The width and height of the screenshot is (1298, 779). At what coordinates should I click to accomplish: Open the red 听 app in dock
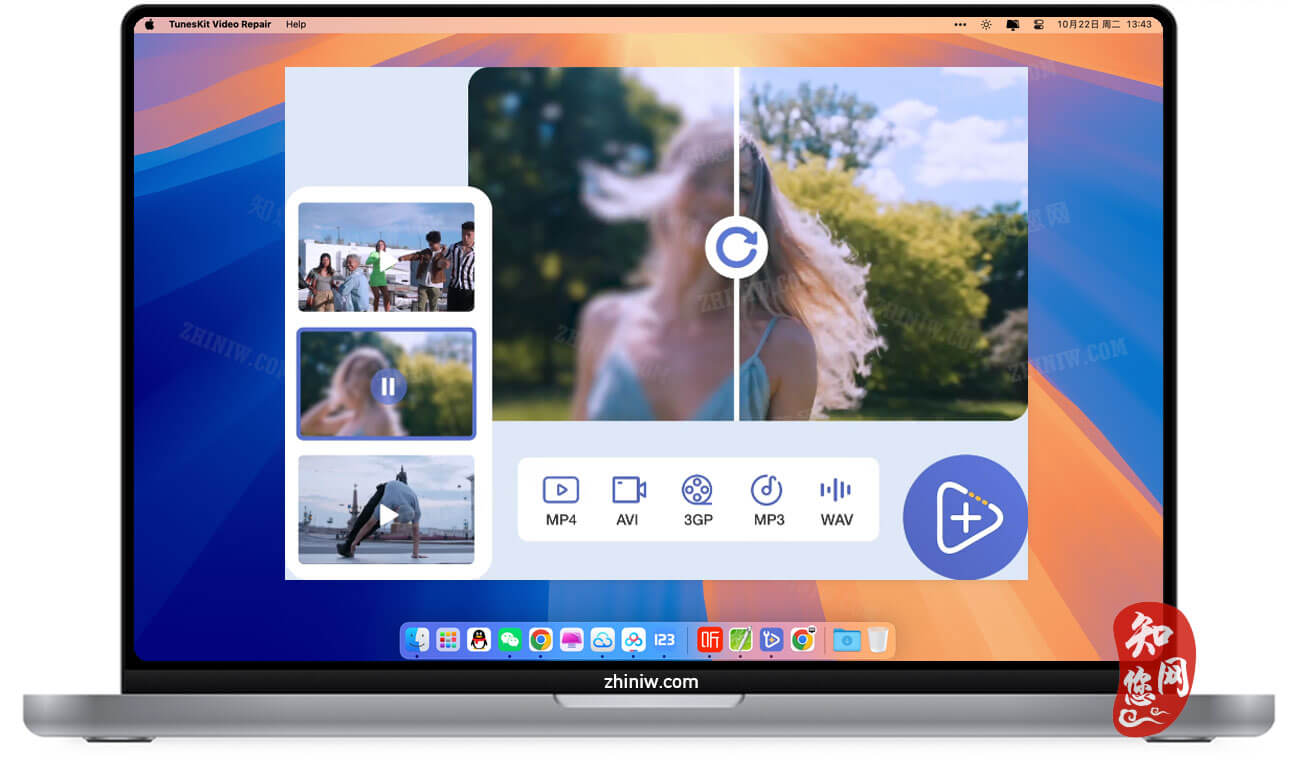[x=710, y=639]
